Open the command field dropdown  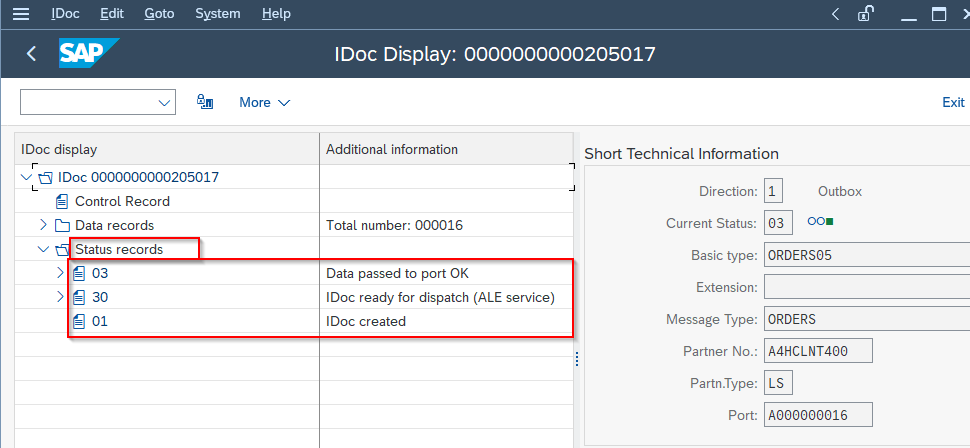tap(164, 102)
